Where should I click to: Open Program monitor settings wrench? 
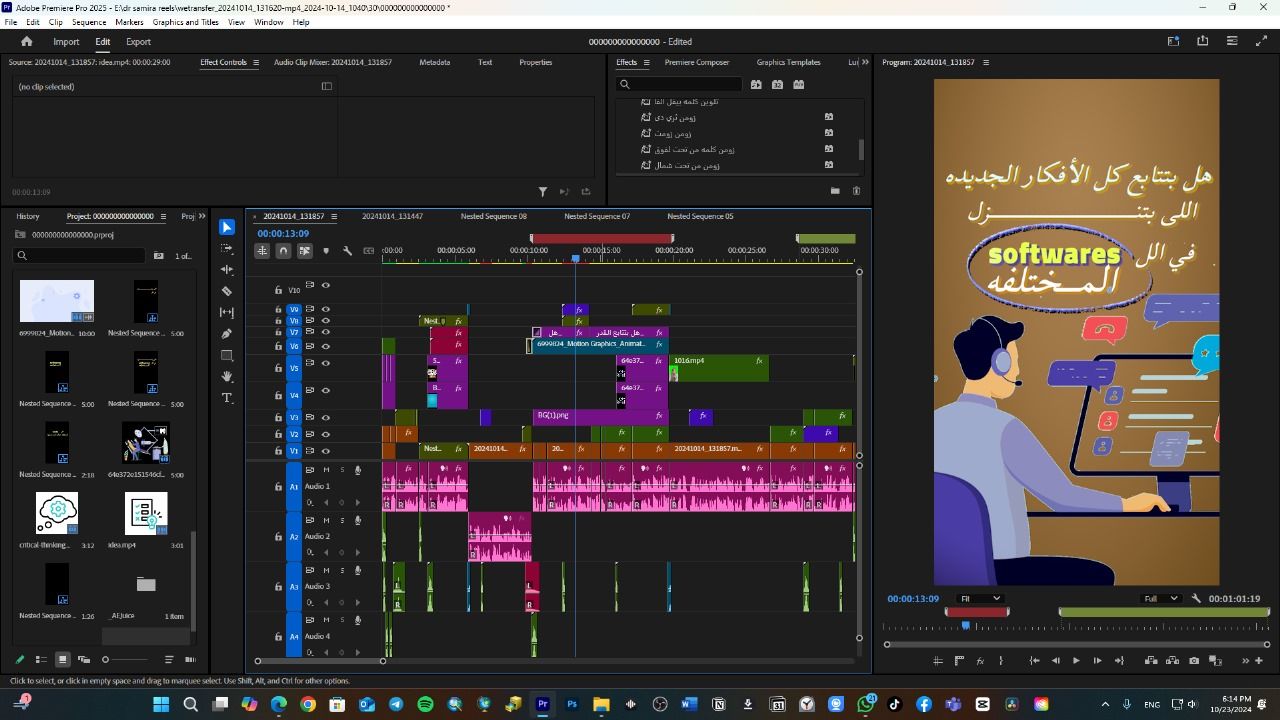(1196, 598)
